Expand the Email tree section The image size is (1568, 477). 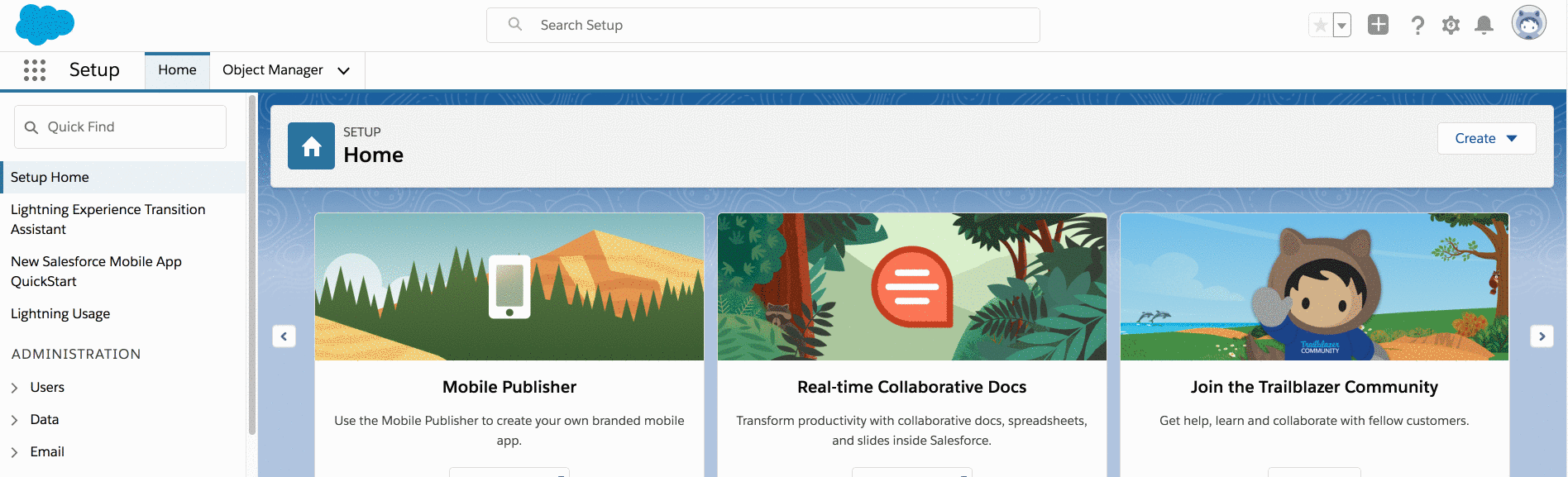15,452
